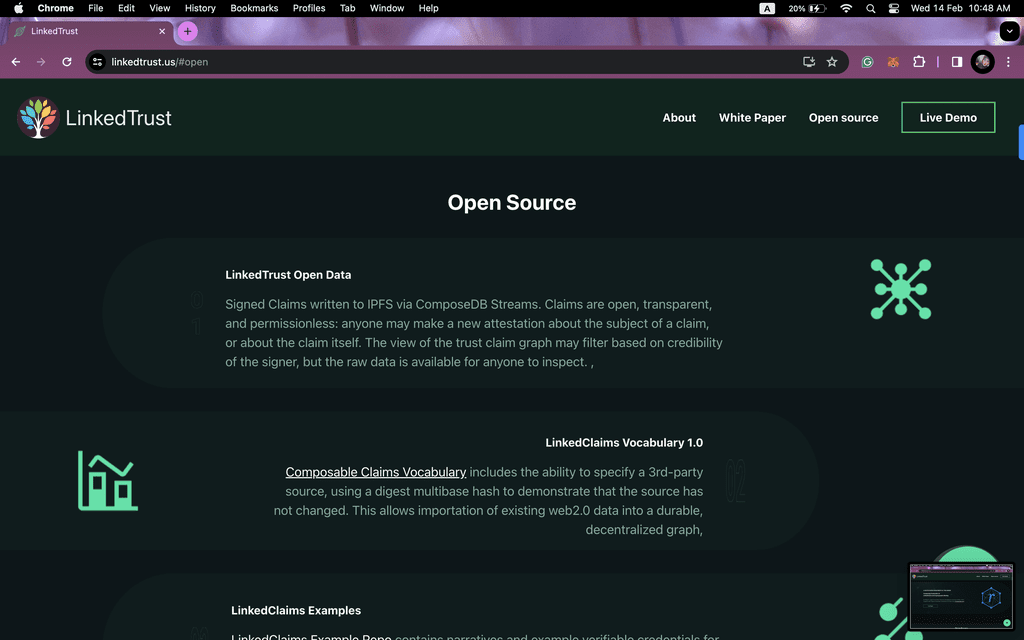
Task: Open the Bookmarks menu
Action: point(254,8)
